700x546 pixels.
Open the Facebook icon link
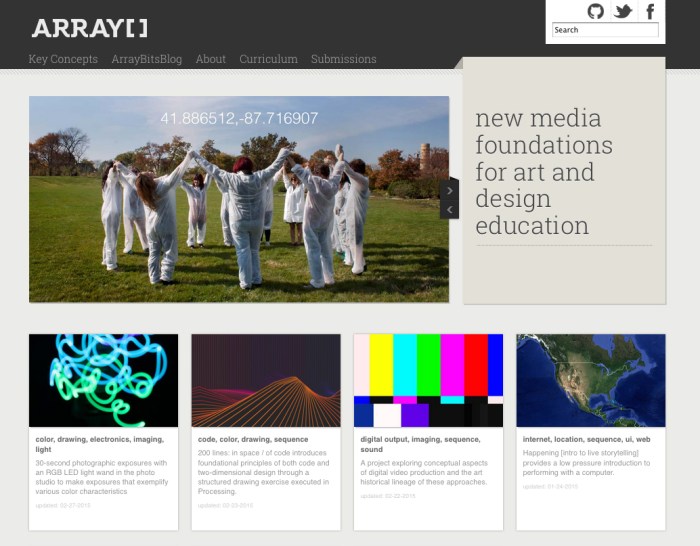pyautogui.click(x=650, y=11)
